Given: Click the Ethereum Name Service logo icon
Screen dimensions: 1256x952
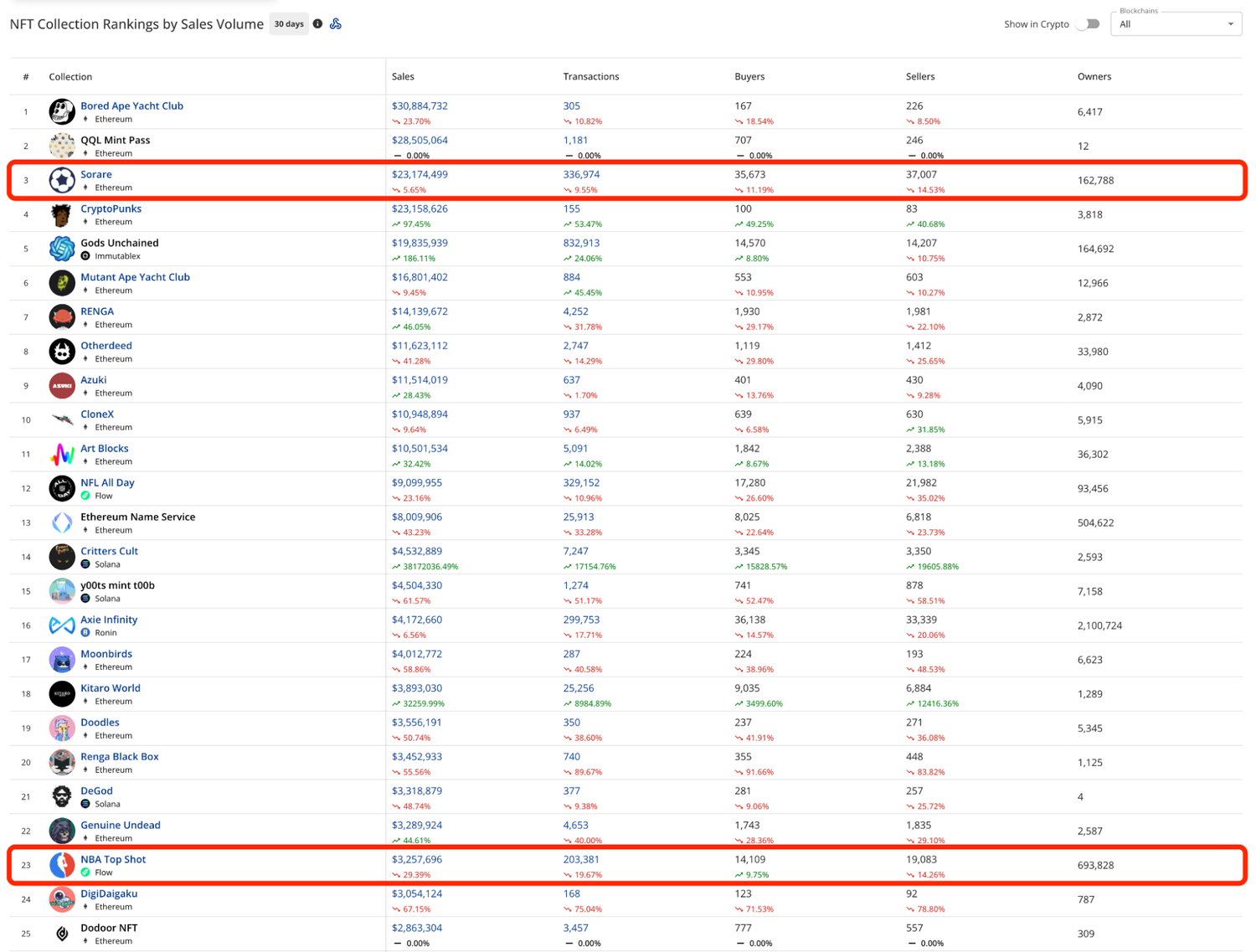Looking at the screenshot, I should tap(62, 523).
